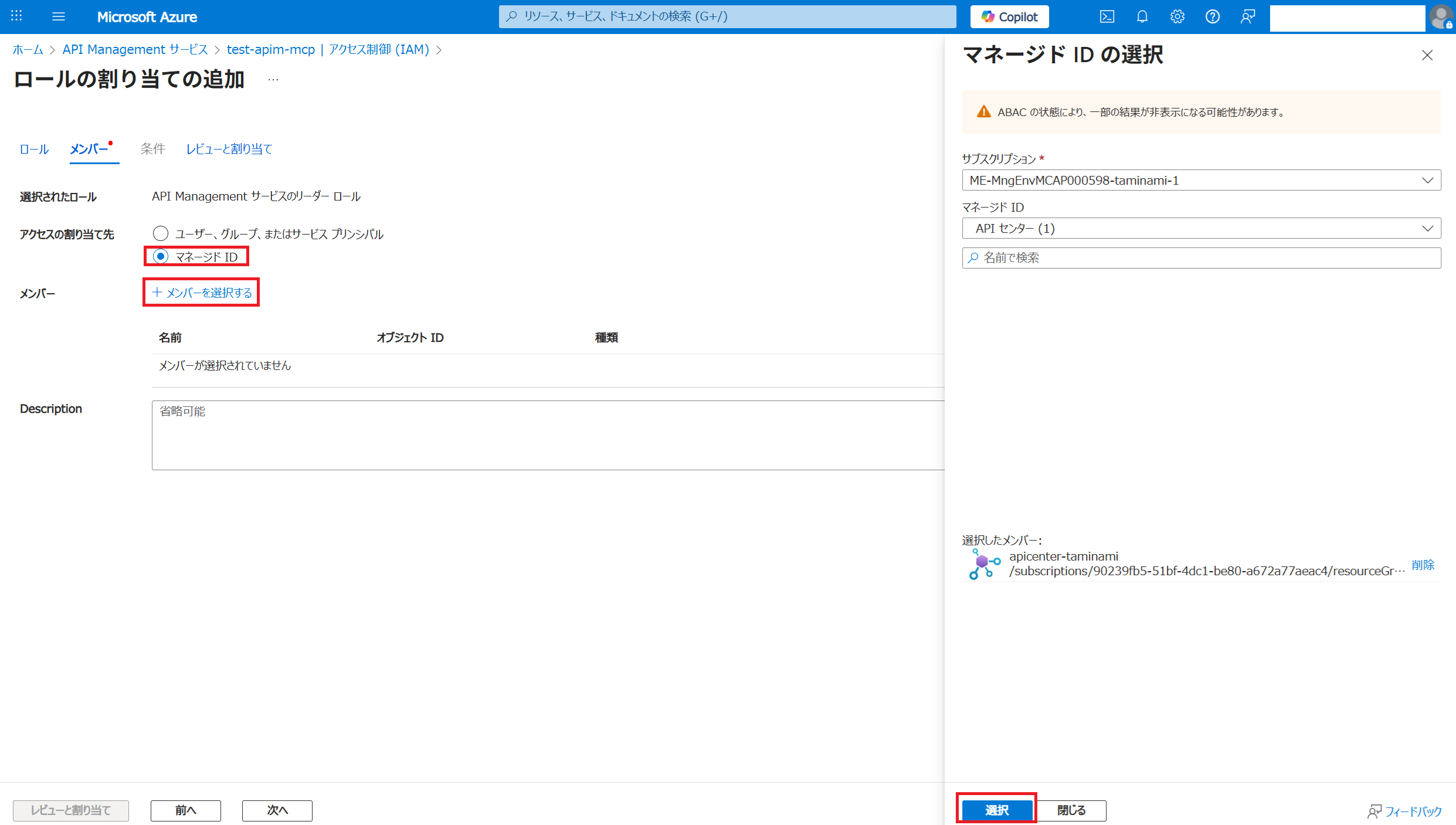Launch Copilot from the header
This screenshot has width=1456, height=825.
tap(1009, 16)
